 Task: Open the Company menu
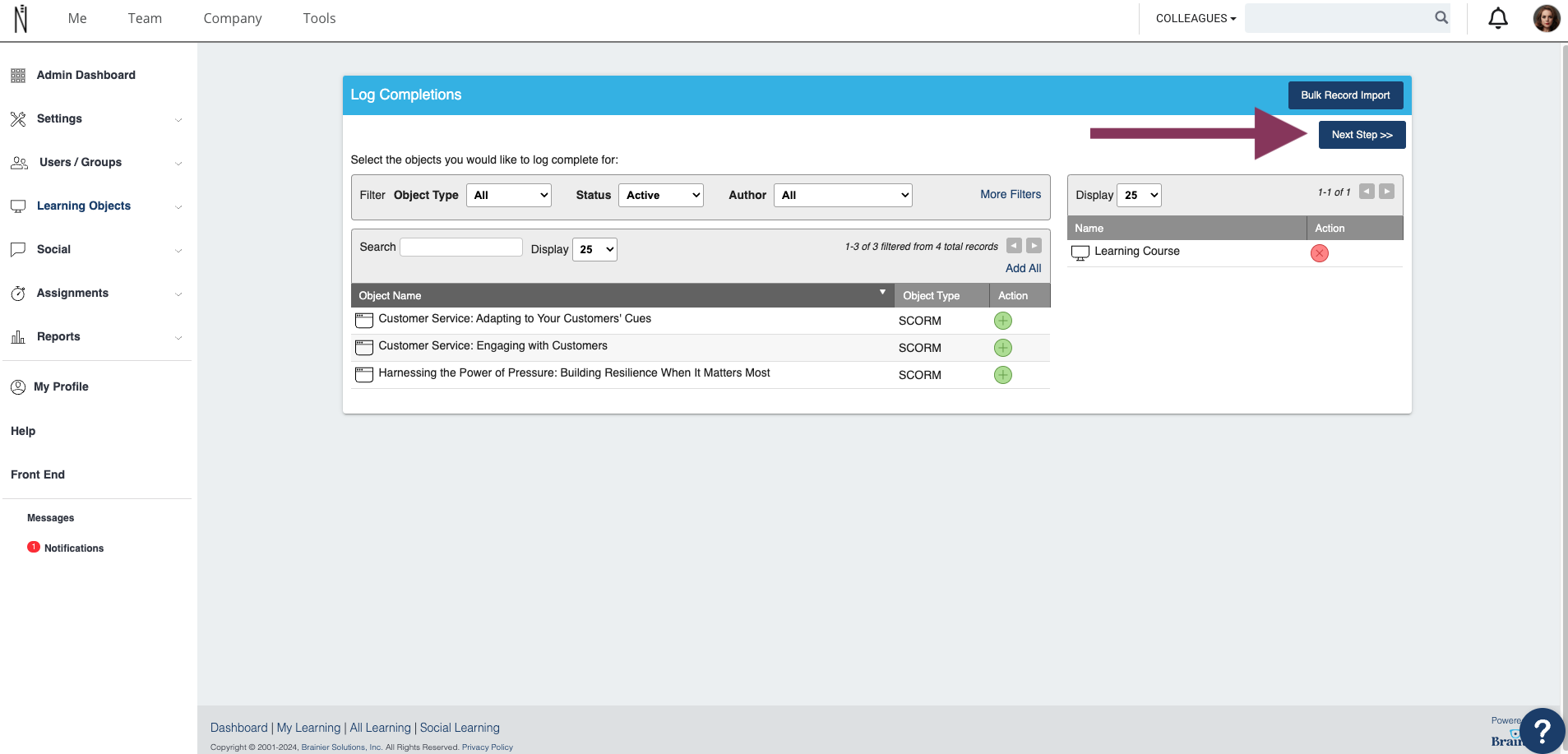click(233, 18)
